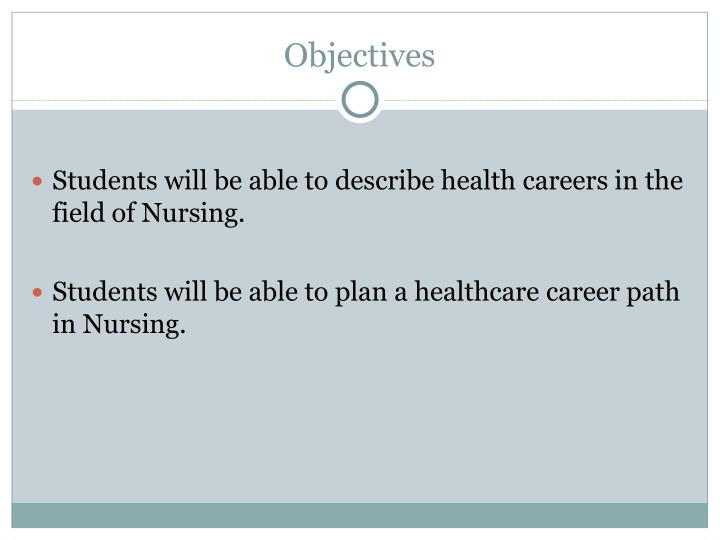720x540 pixels.
Task: Click "health careers" in the first objective
Action: click(x=524, y=180)
